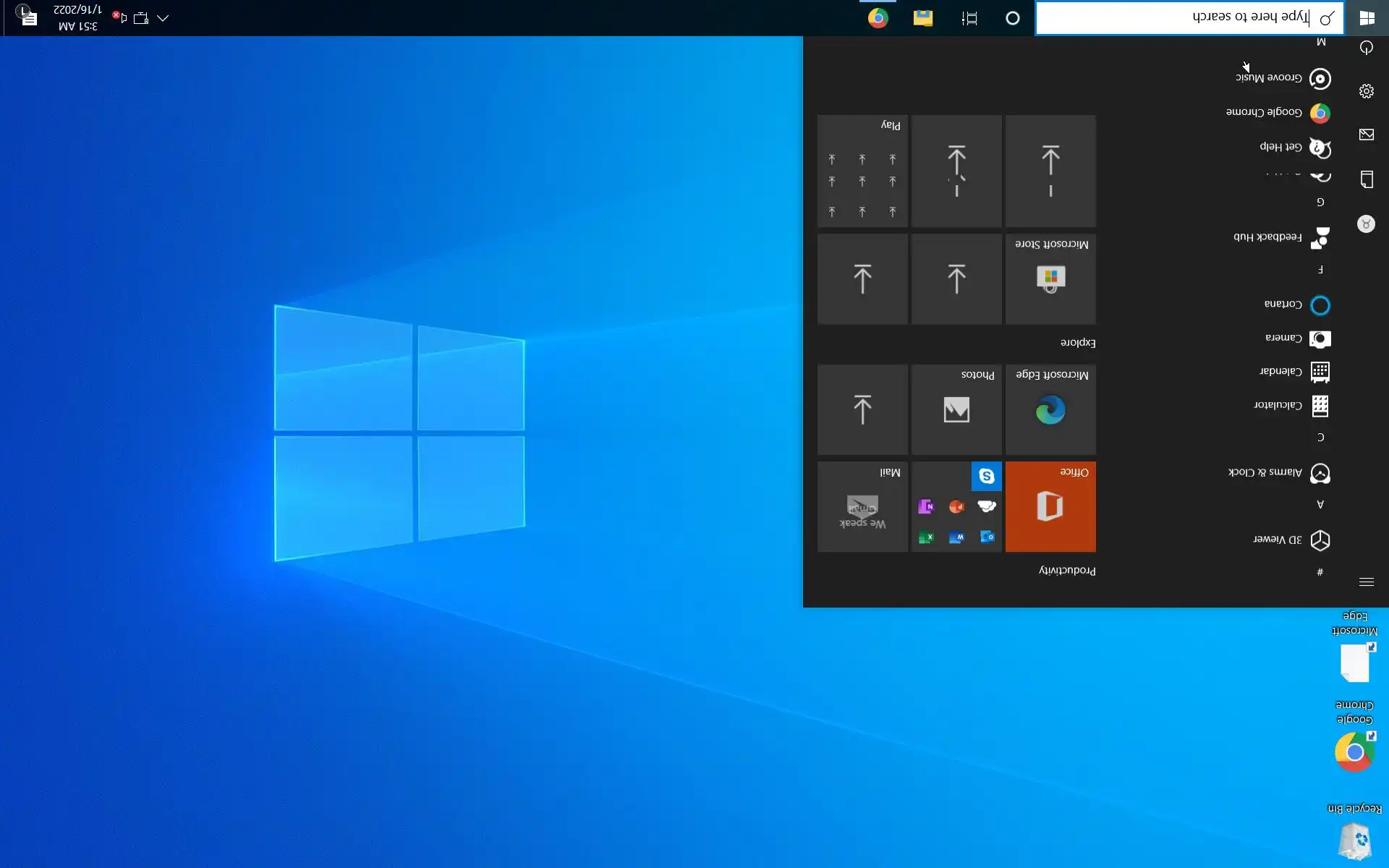Viewport: 1389px width, 868px height.
Task: Open the Photos tile
Action: (x=956, y=409)
